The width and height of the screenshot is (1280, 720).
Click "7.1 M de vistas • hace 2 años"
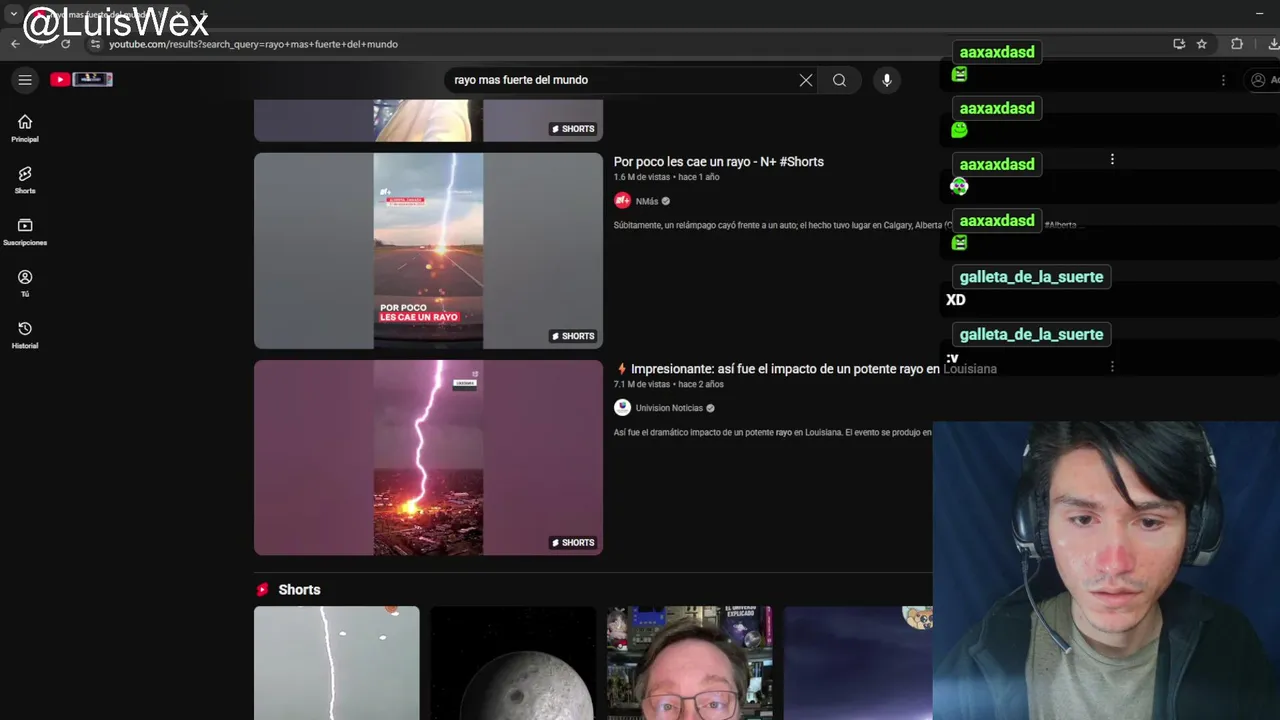coord(668,384)
